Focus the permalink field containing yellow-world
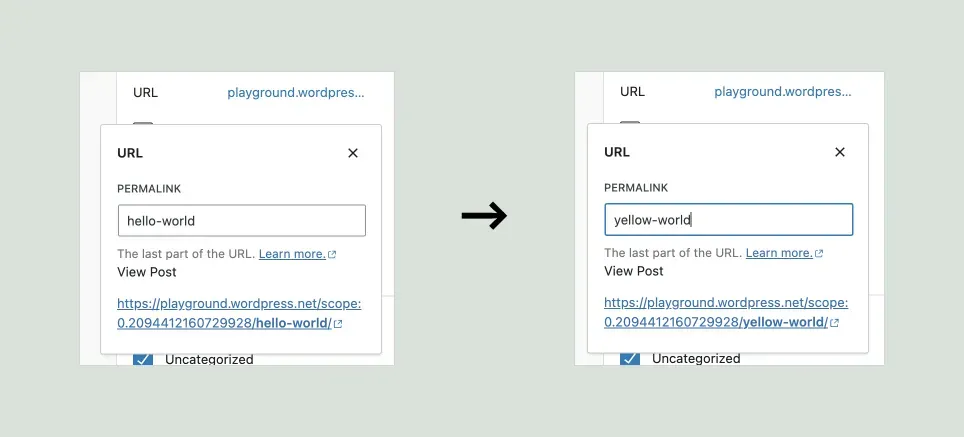Viewport: 964px width, 437px height. point(728,220)
